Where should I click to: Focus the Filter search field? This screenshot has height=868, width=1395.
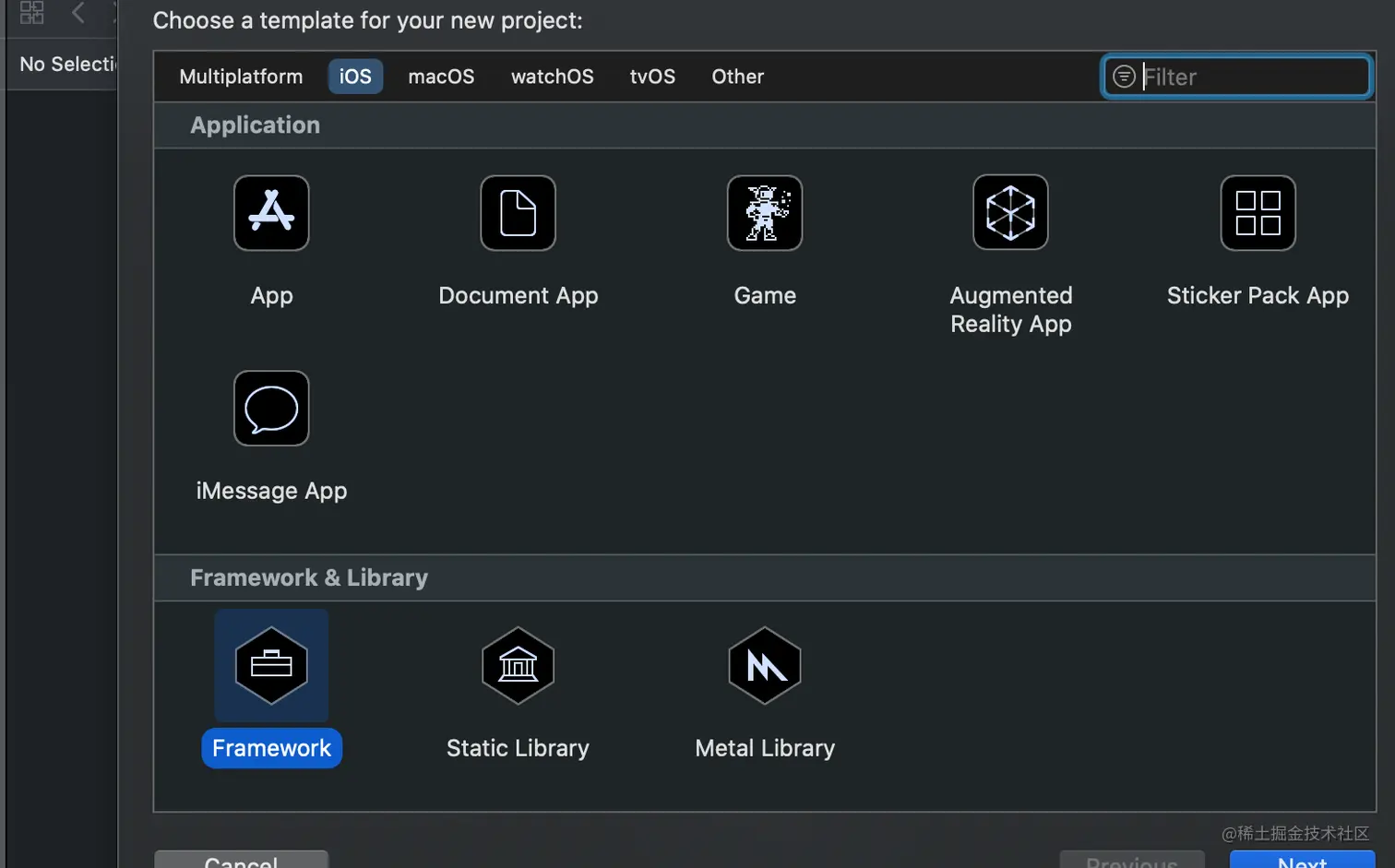coord(1236,77)
